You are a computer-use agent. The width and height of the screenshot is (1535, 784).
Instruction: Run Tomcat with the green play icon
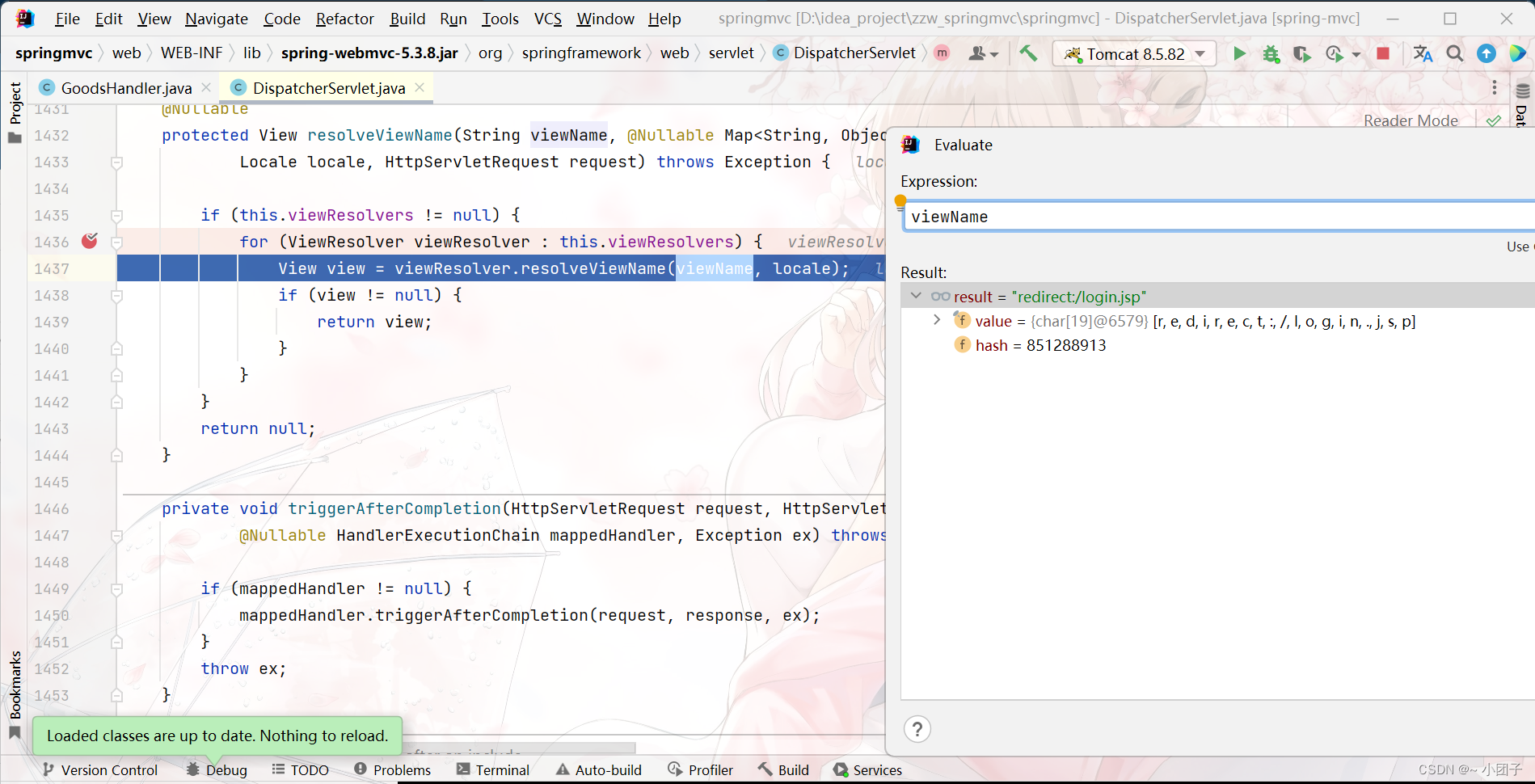(1239, 53)
